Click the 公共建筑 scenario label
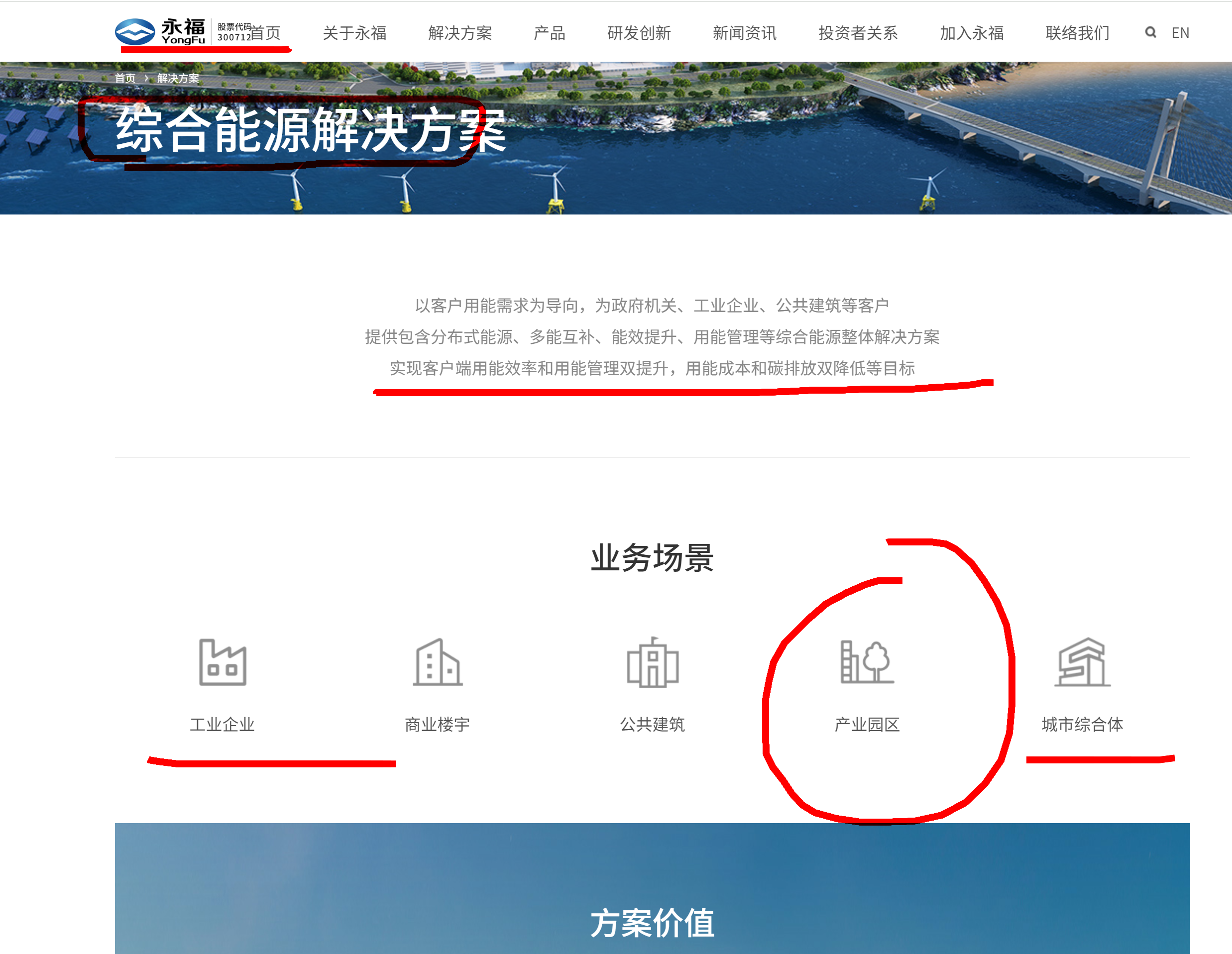Screen dimensions: 1232x954 click(x=653, y=724)
